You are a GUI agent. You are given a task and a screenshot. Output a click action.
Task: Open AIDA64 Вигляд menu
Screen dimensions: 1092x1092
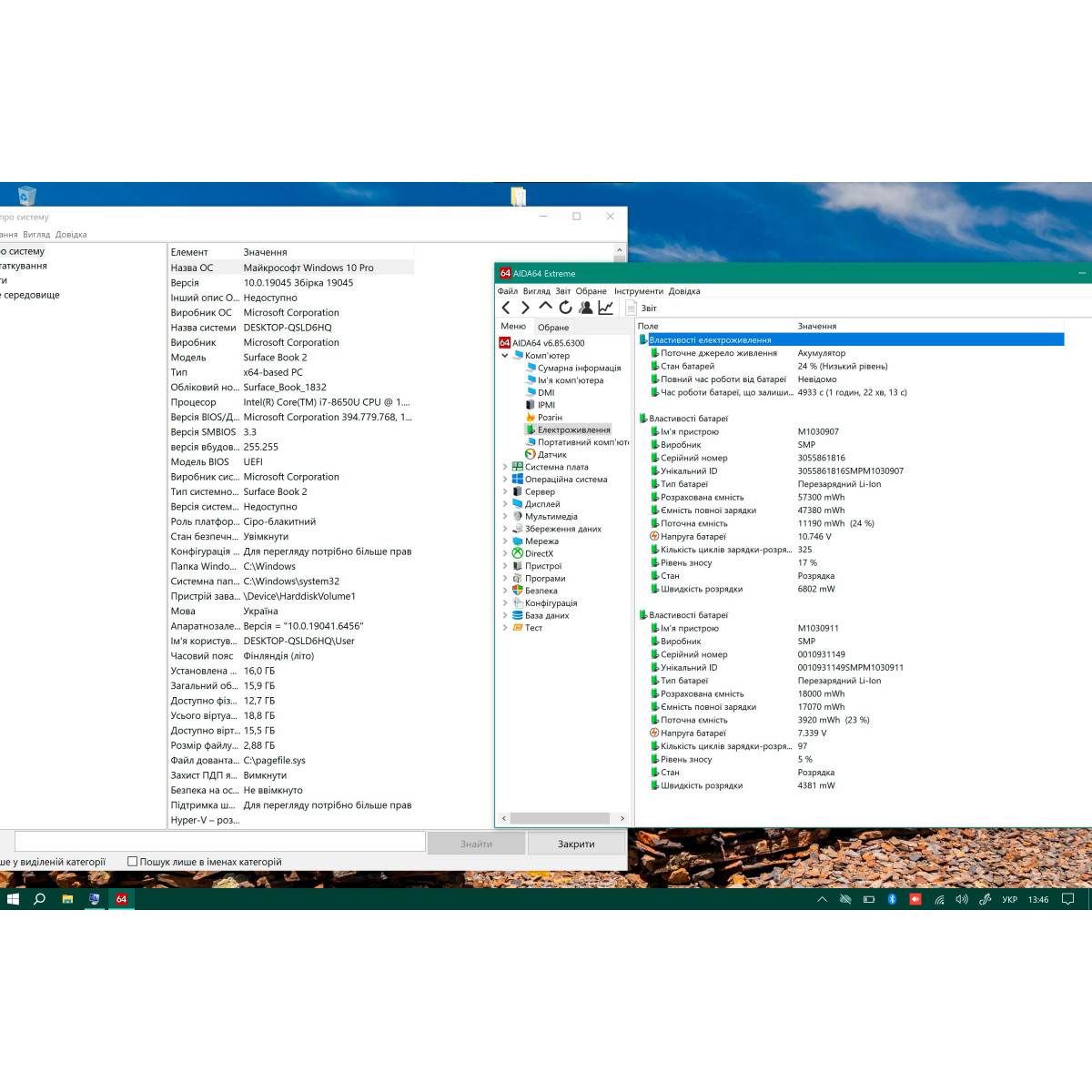(537, 291)
